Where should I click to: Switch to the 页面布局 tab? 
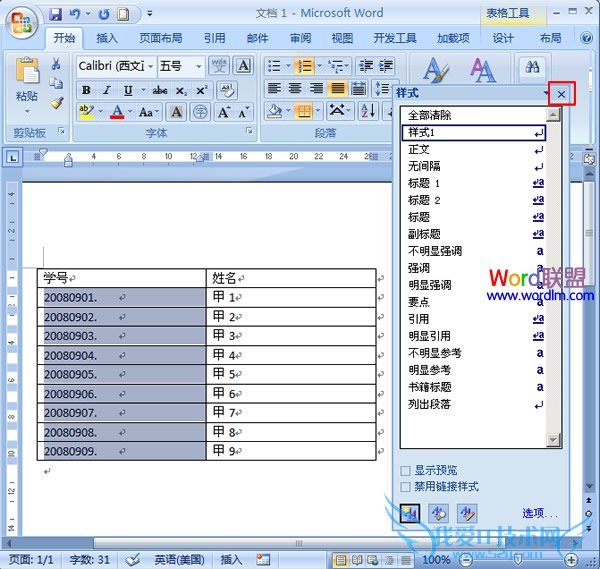pyautogui.click(x=161, y=38)
